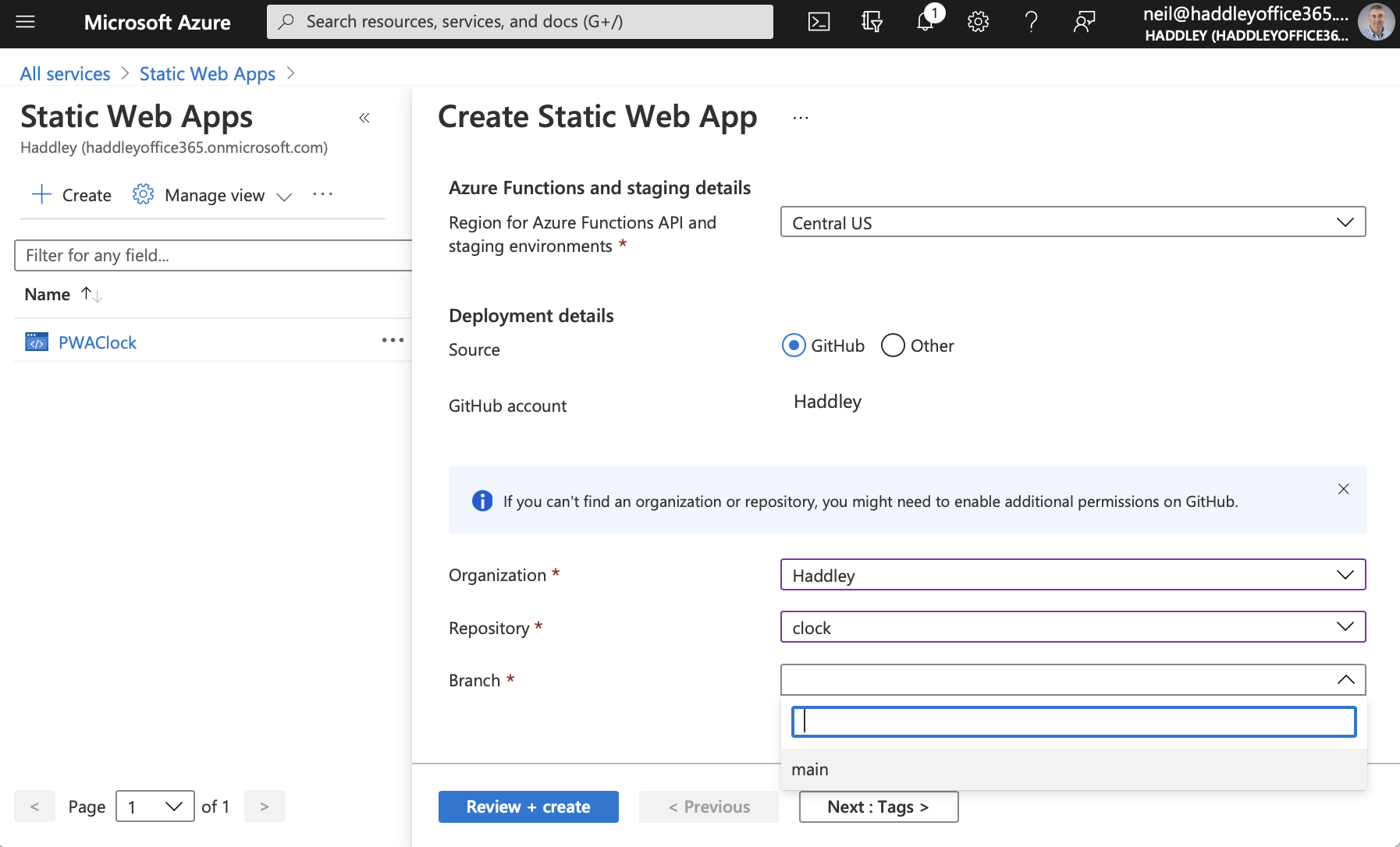Open the Organization dropdown showing Haddley
Viewport: 1400px width, 847px height.
click(x=1072, y=575)
